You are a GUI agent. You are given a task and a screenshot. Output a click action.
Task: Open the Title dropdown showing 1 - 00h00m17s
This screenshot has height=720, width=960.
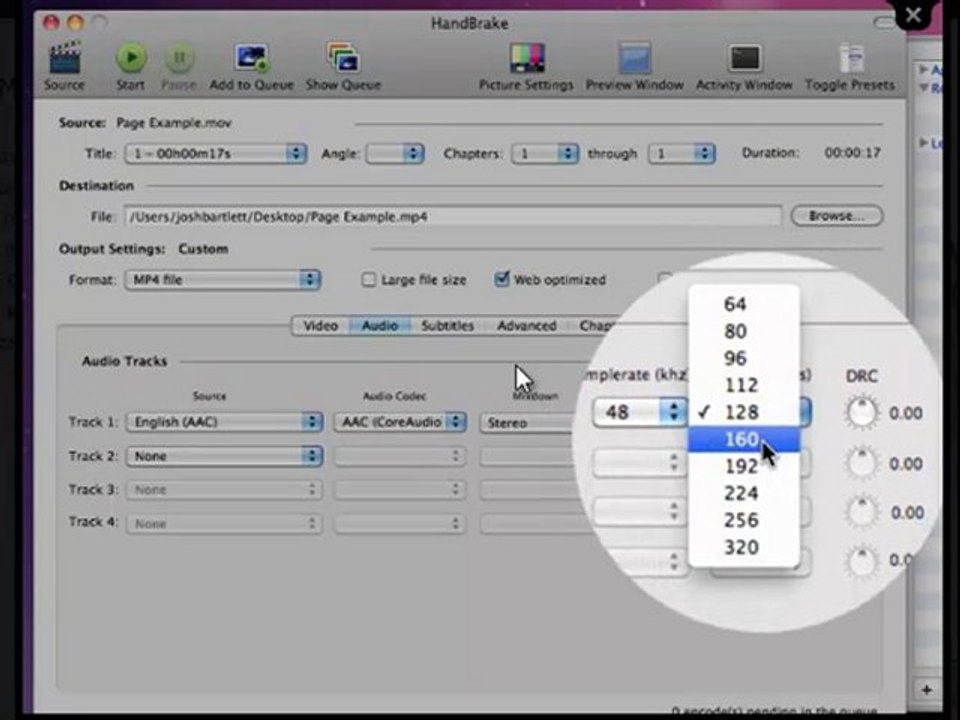(216, 153)
